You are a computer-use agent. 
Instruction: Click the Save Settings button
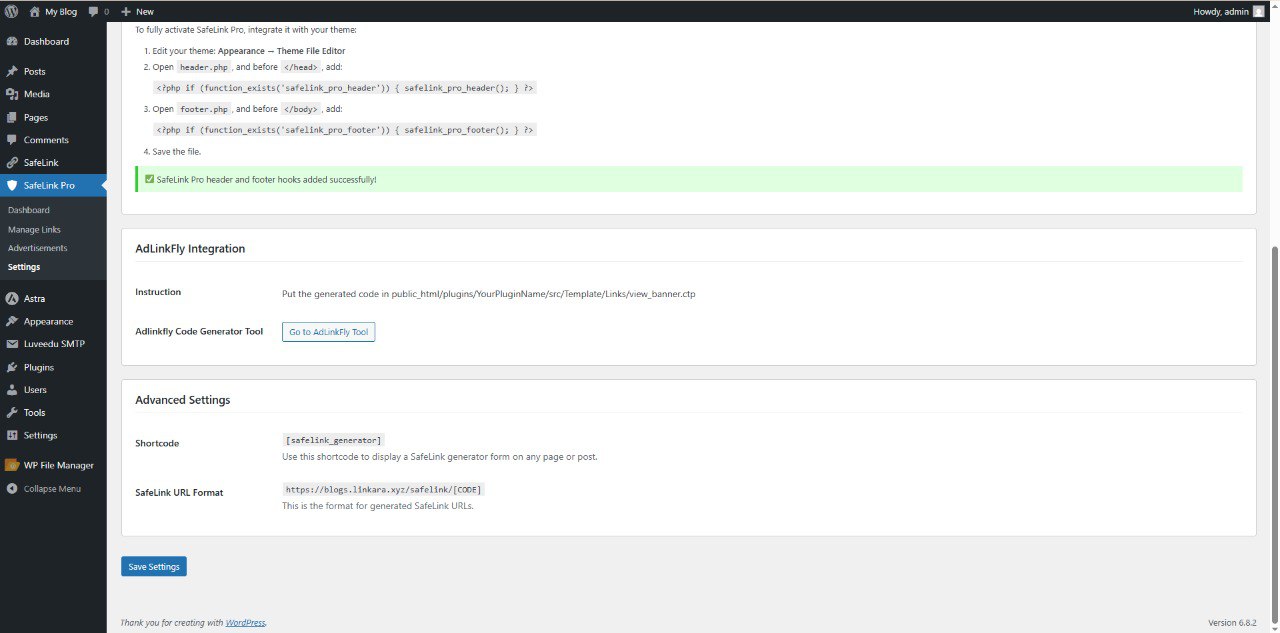[x=154, y=566]
